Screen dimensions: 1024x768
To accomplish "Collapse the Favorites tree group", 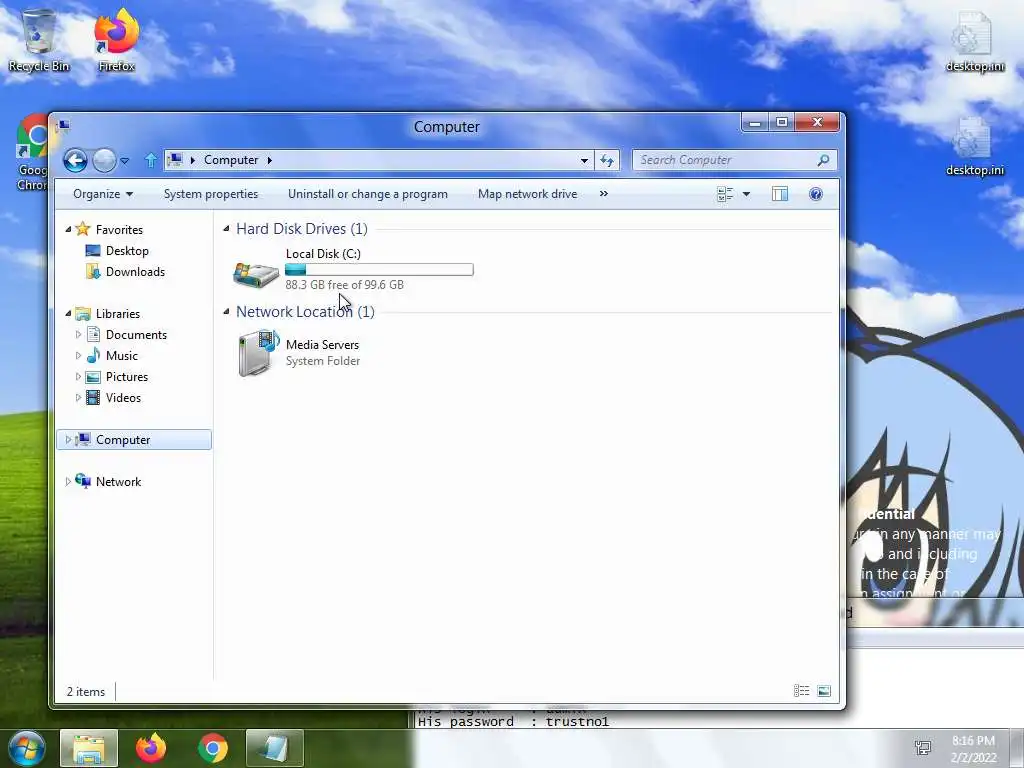I will 68,229.
